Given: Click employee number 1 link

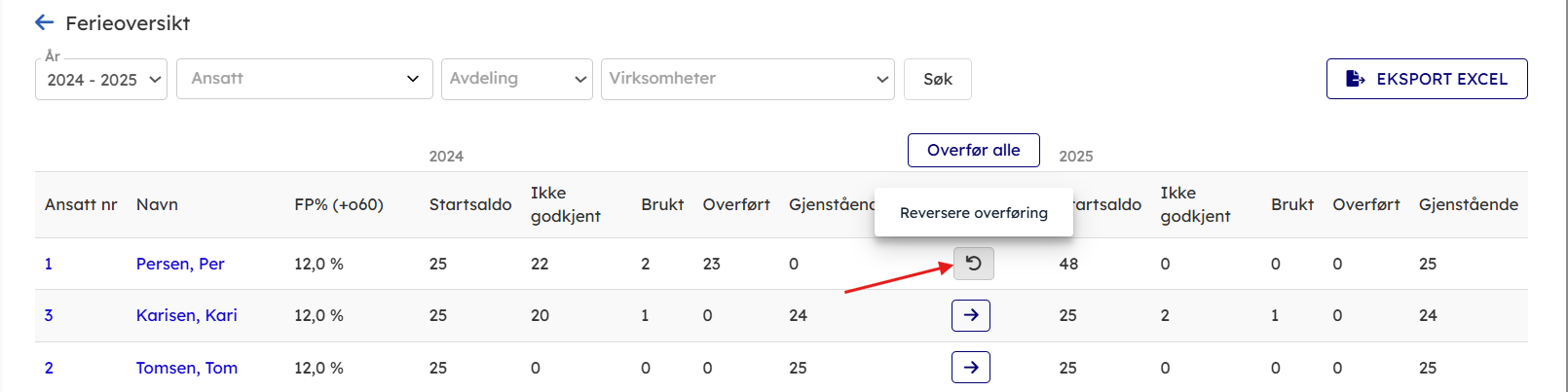Looking at the screenshot, I should (49, 264).
